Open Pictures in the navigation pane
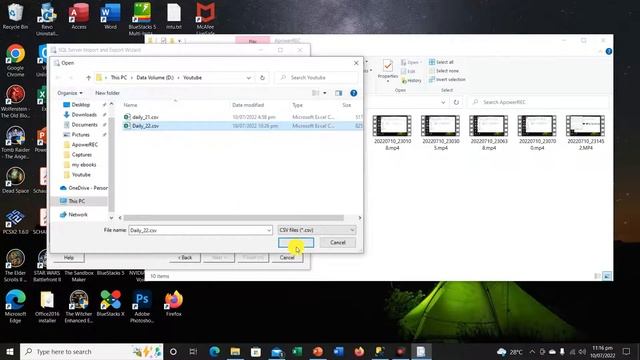640x360 pixels. click(x=80, y=135)
